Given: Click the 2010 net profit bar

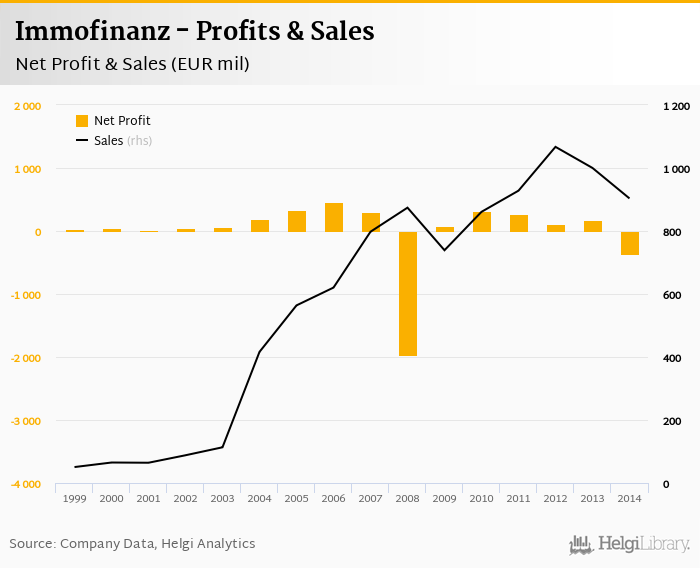Looking at the screenshot, I should [482, 221].
